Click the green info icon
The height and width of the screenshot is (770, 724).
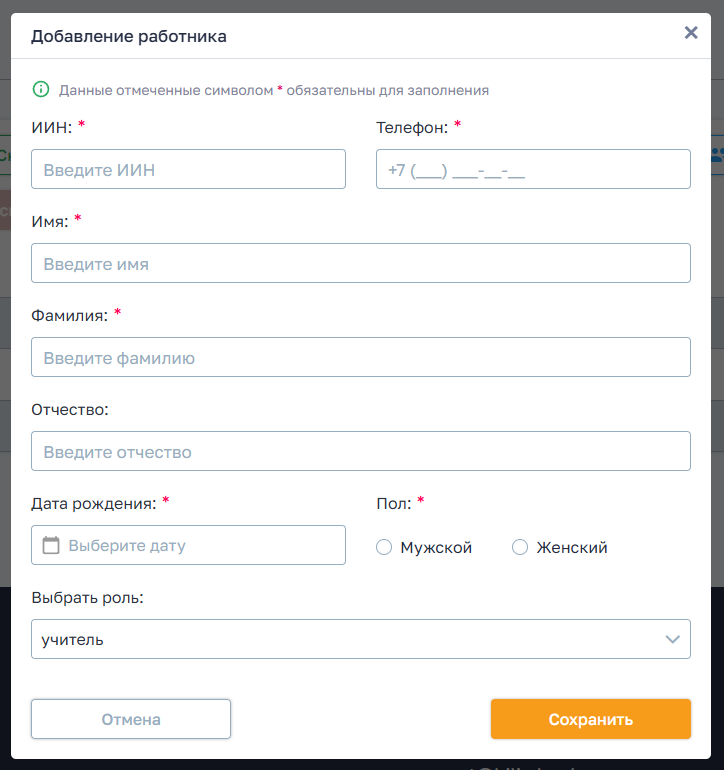click(x=41, y=89)
